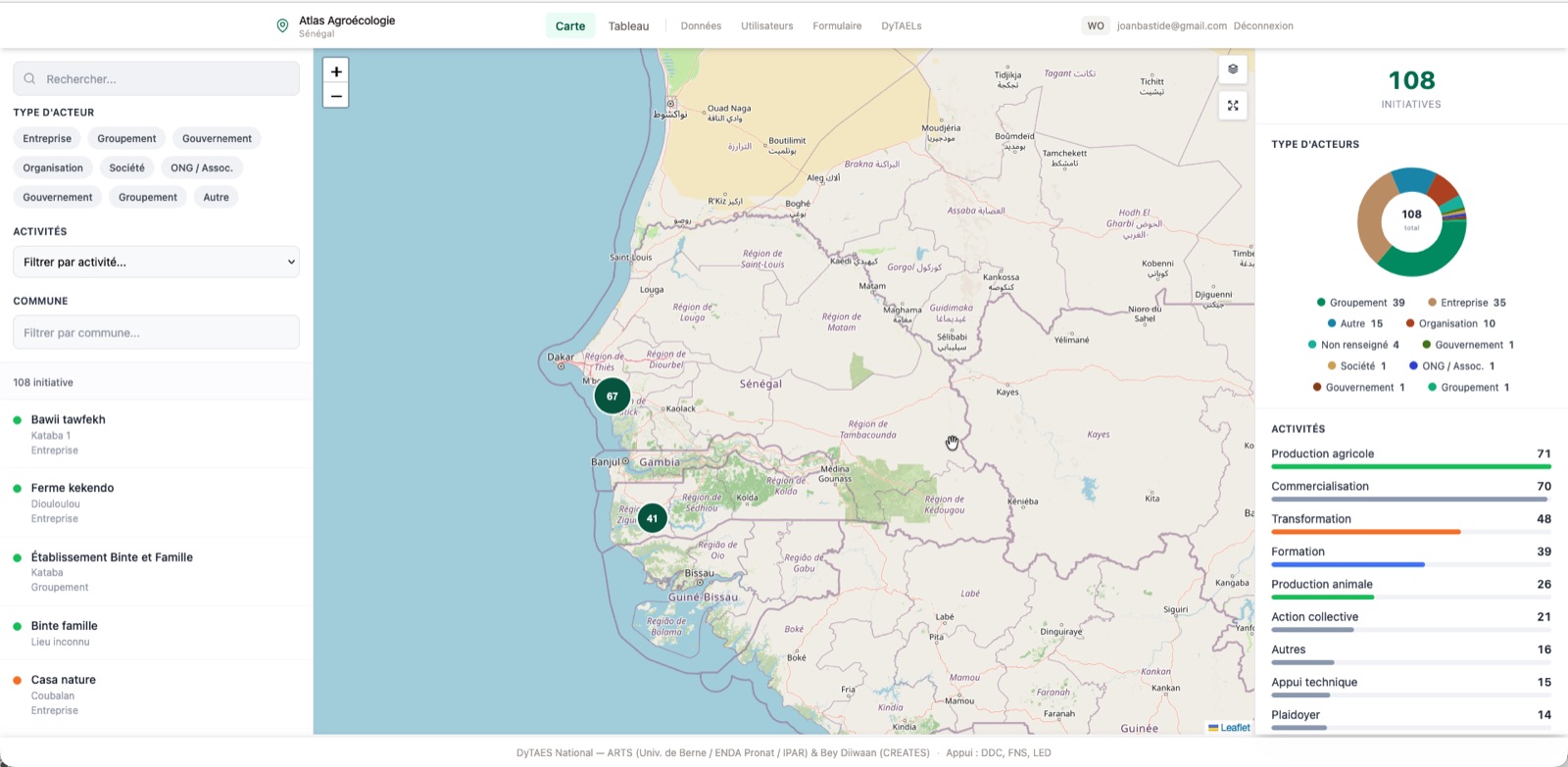Click the orange dot beside Casa nature

click(18, 680)
